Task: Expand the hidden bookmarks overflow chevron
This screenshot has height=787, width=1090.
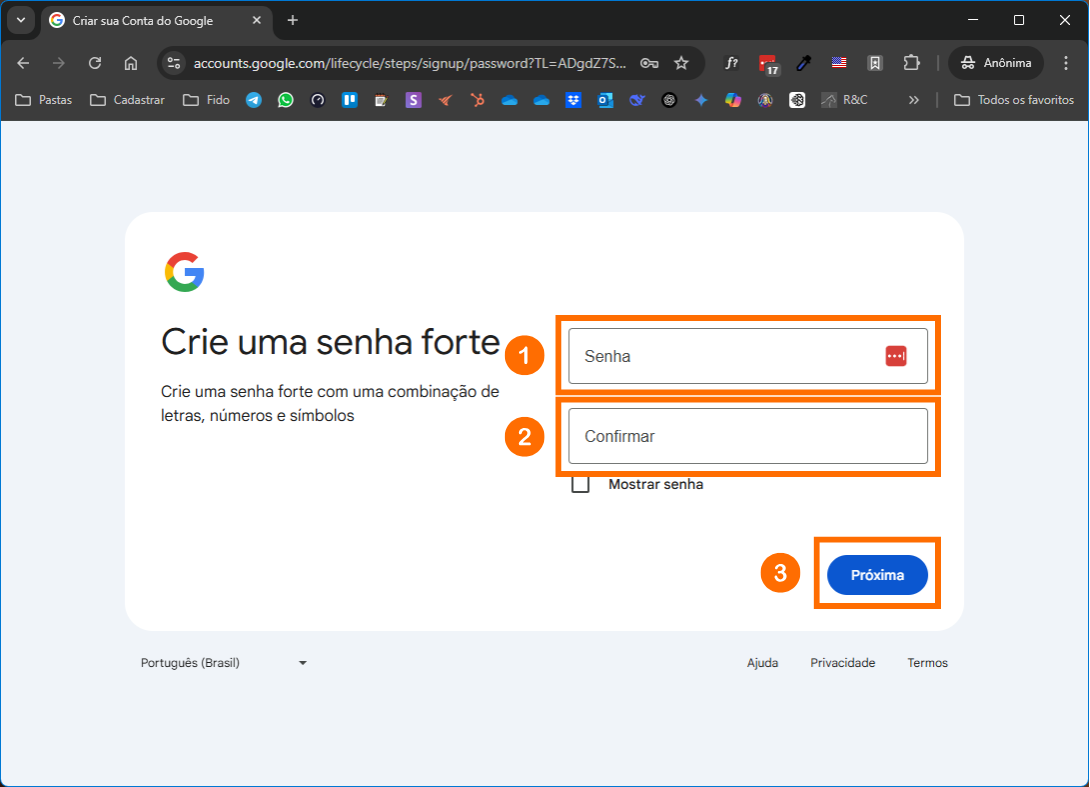Action: click(x=913, y=100)
